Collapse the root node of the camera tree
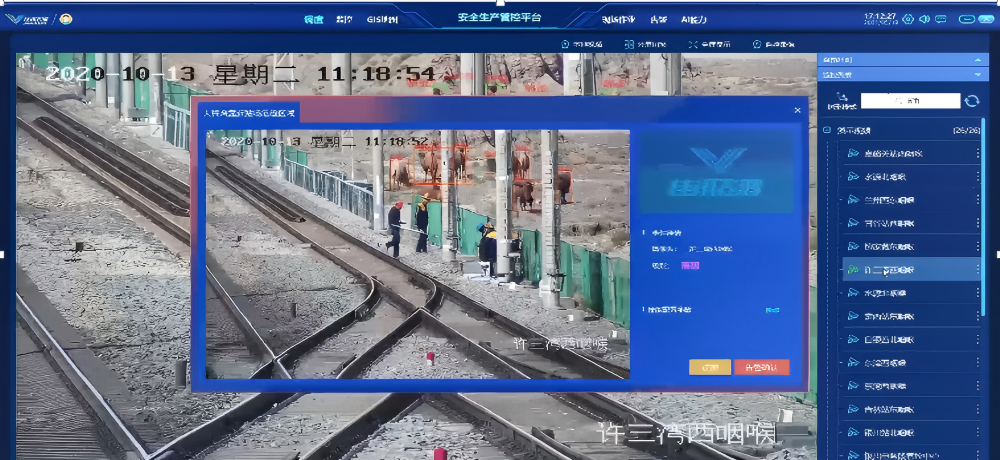The height and width of the screenshot is (460, 1000). 827,130
